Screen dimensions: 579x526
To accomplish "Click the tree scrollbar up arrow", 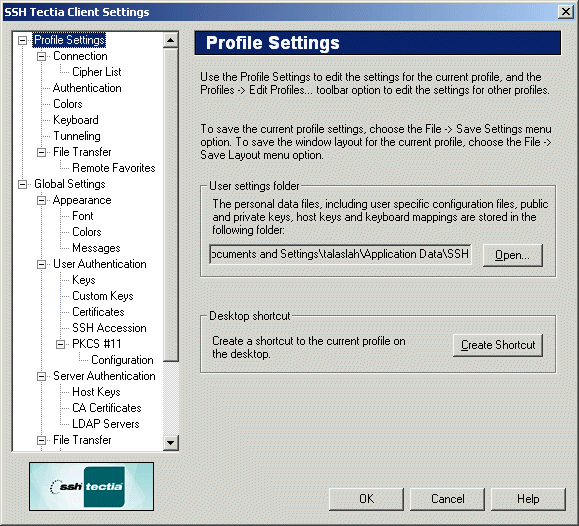I will click(x=171, y=40).
